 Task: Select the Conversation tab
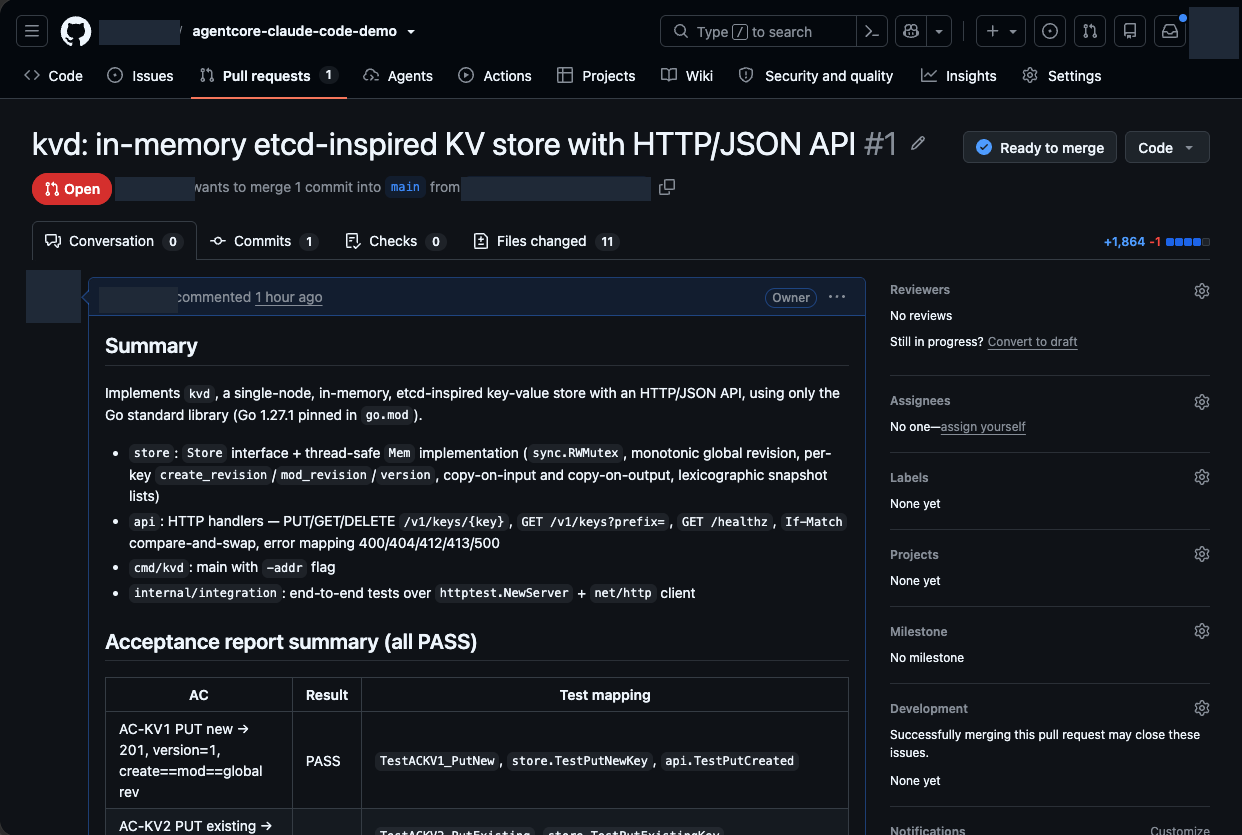coord(114,241)
